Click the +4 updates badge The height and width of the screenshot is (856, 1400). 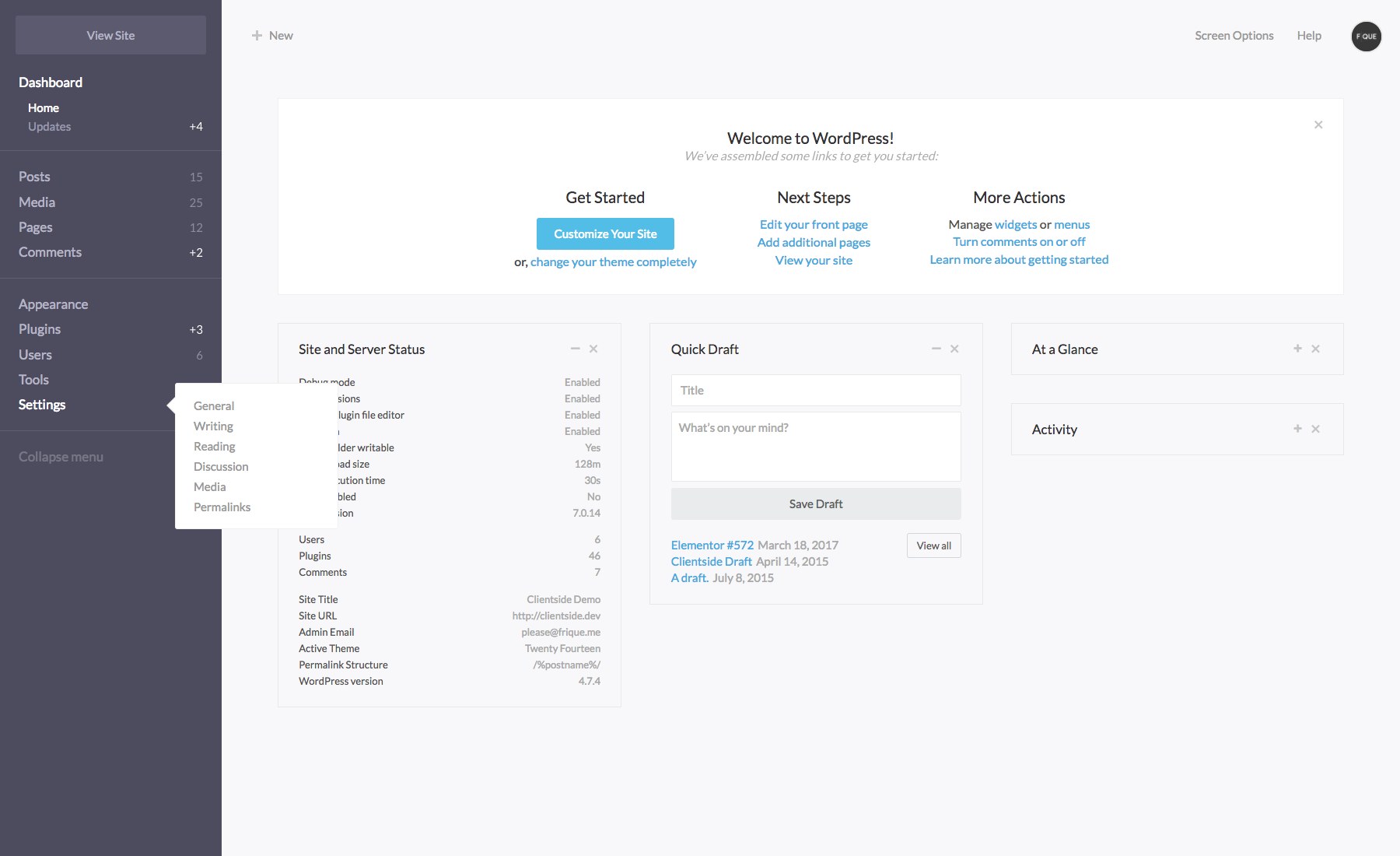point(196,127)
